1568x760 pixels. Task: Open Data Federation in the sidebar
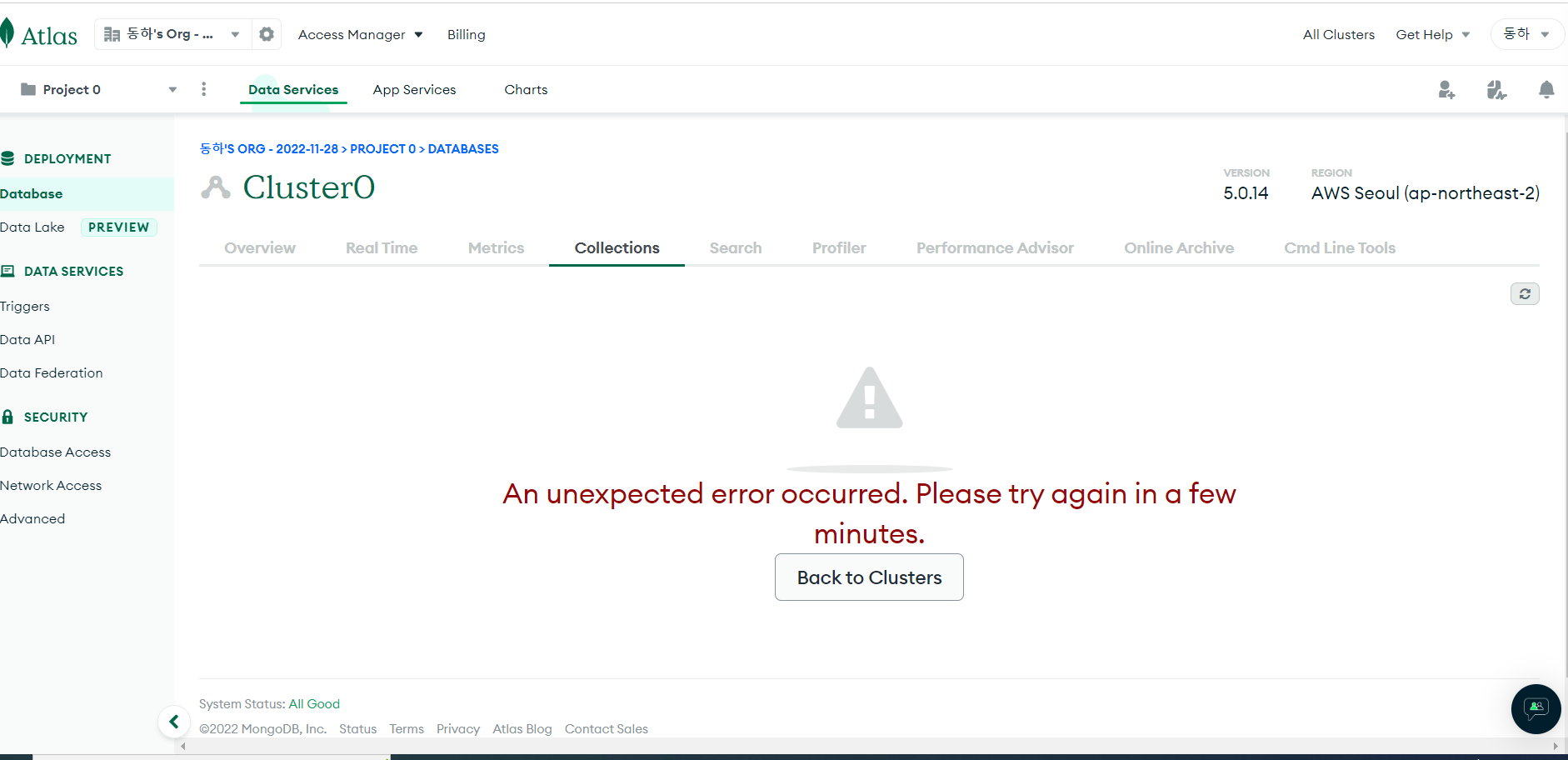point(52,372)
